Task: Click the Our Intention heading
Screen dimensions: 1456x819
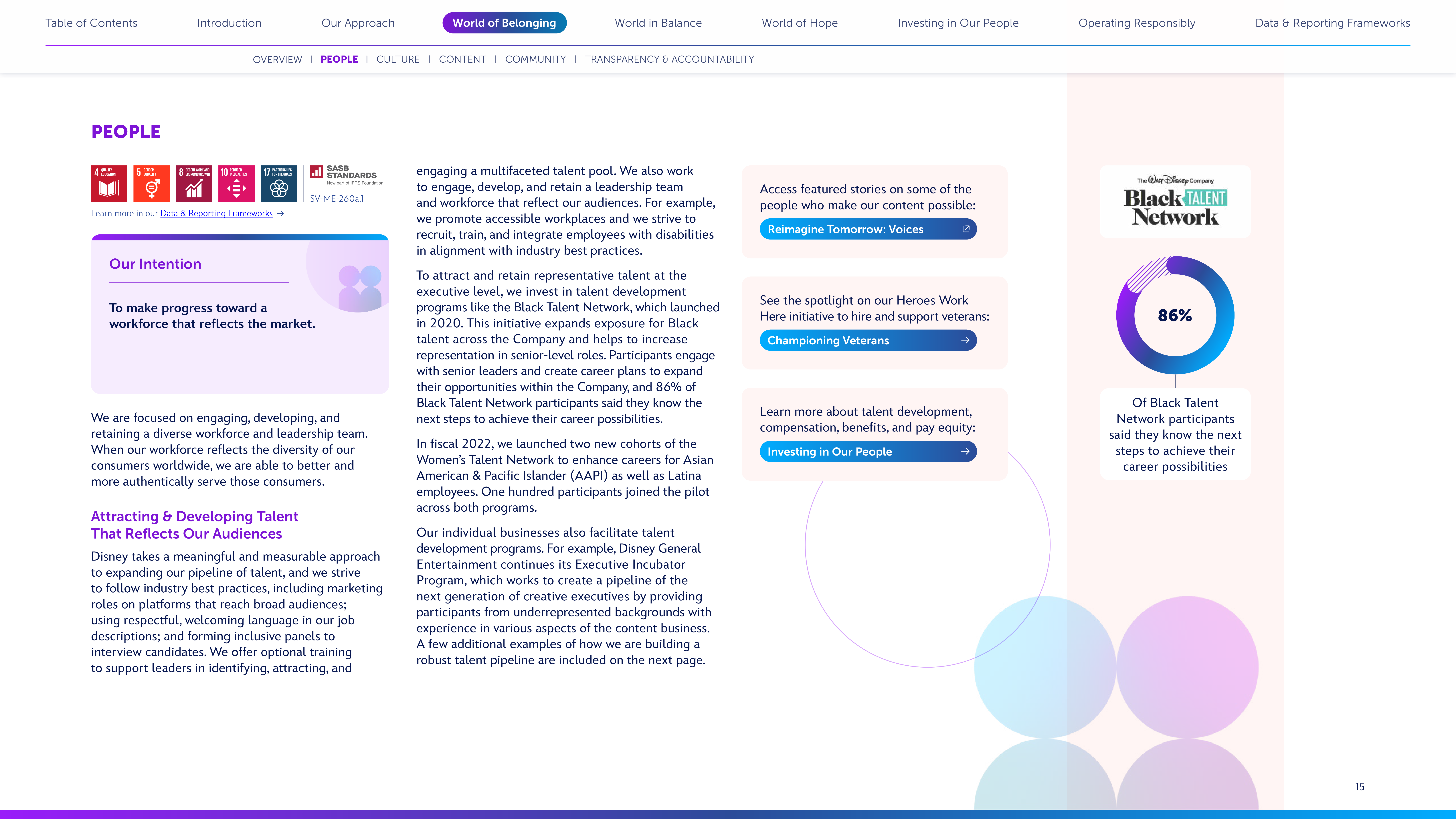Action: pos(155,264)
